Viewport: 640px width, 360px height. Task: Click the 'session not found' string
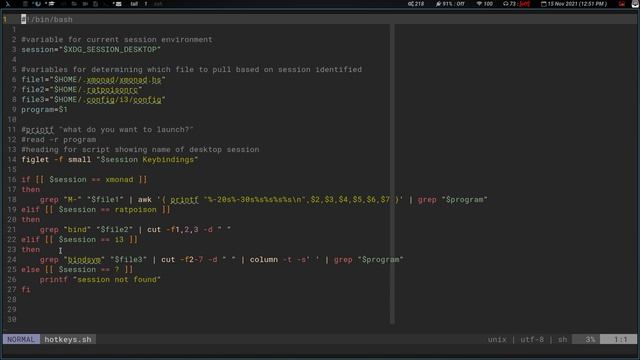[x=117, y=280]
